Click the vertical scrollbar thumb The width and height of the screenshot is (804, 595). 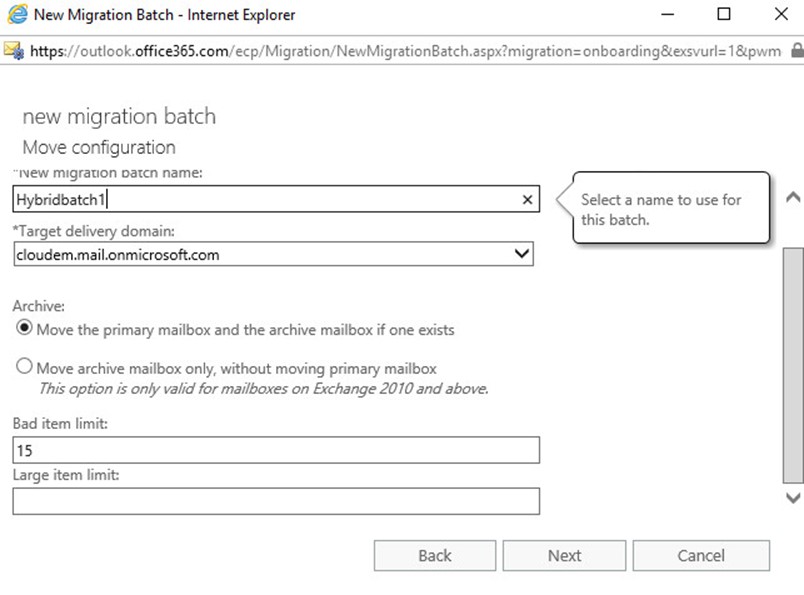[x=793, y=365]
